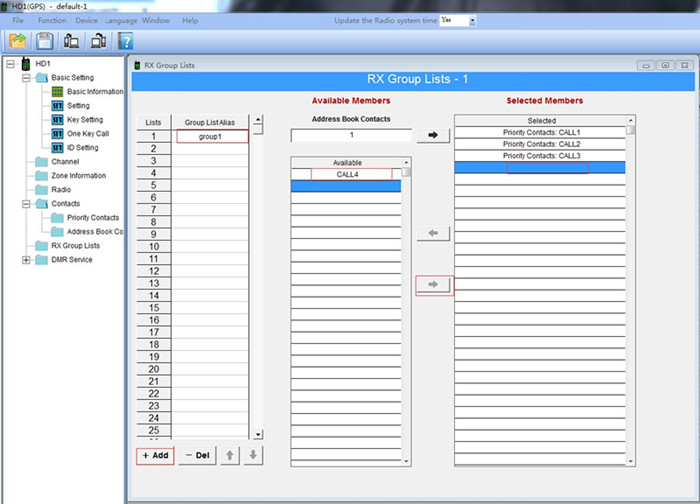This screenshot has height=504, width=700.
Task: Click the Write to radio toolbar icon
Action: coord(98,41)
